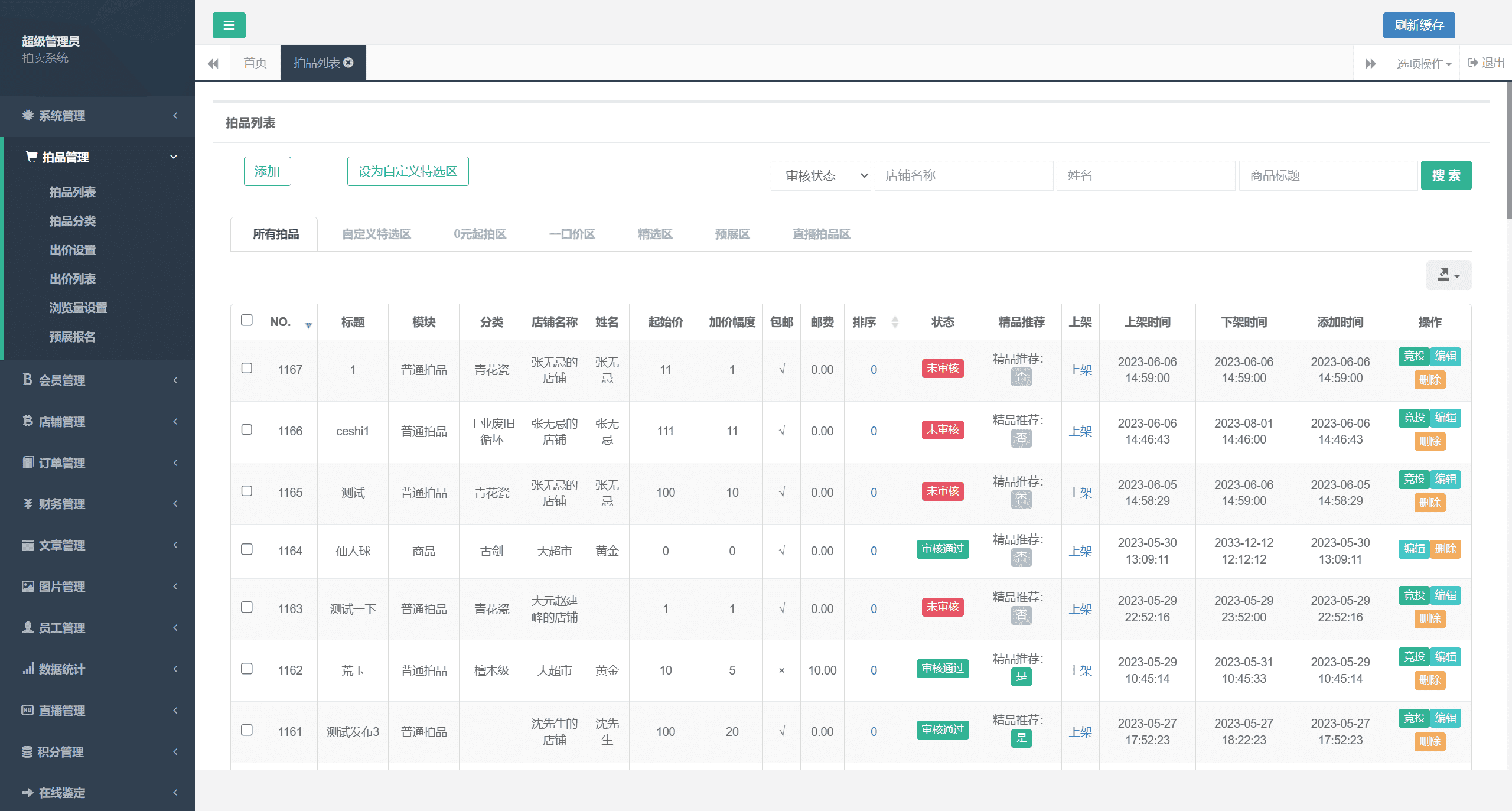Click the 文章管理 folder icon
This screenshot has width=1512, height=811.
coord(28,545)
